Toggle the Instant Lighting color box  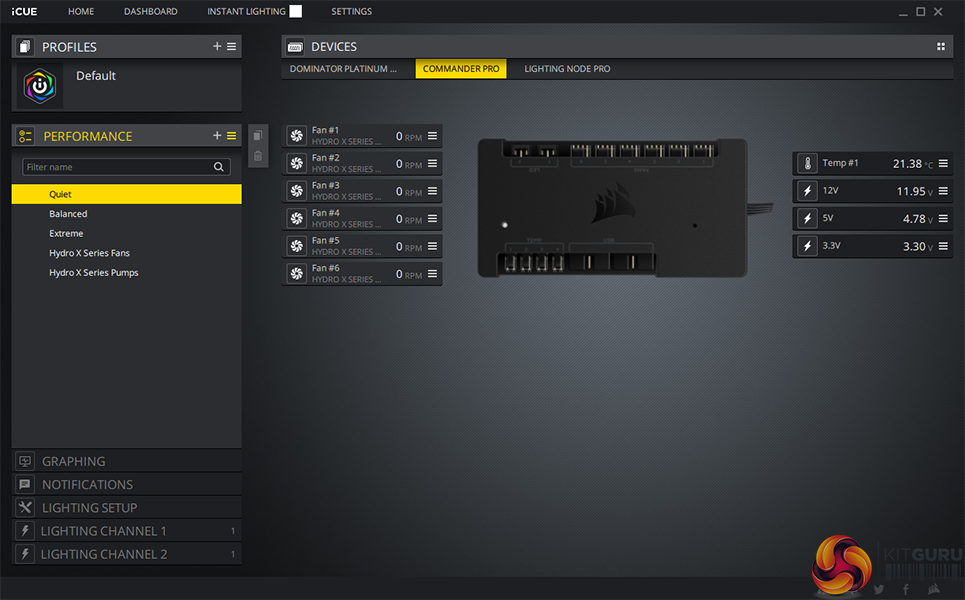click(x=296, y=11)
